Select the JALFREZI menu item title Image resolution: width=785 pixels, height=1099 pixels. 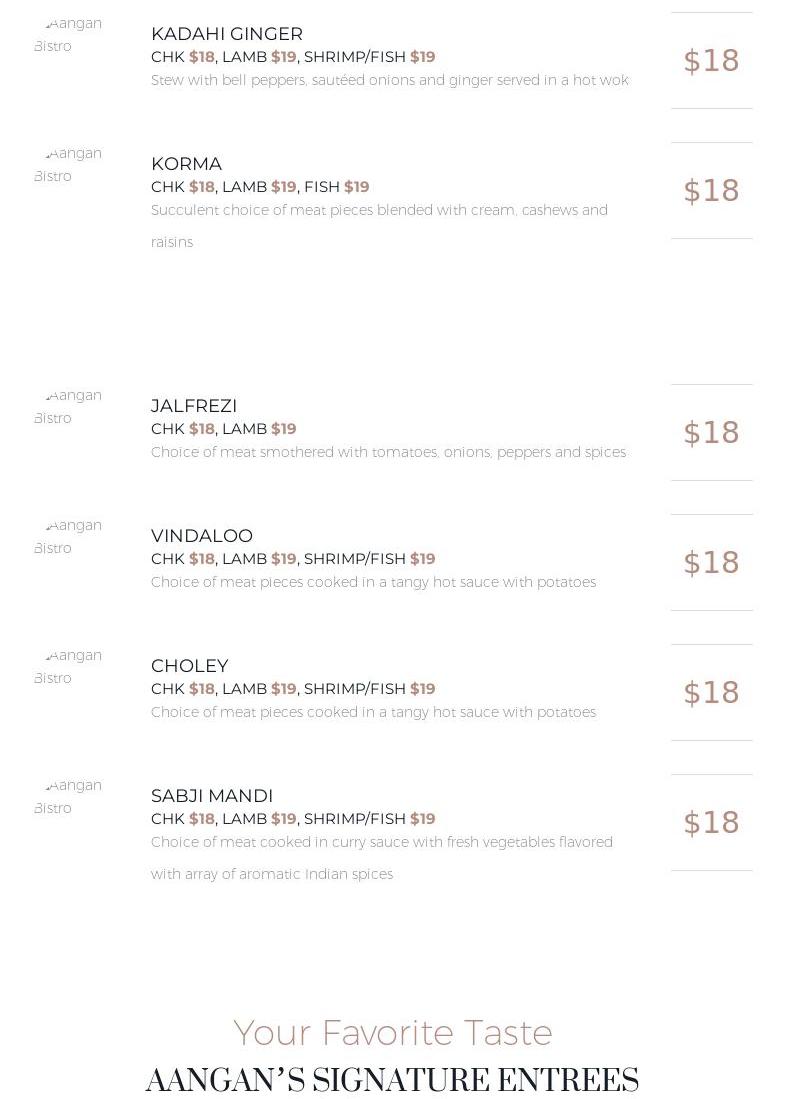(x=194, y=406)
